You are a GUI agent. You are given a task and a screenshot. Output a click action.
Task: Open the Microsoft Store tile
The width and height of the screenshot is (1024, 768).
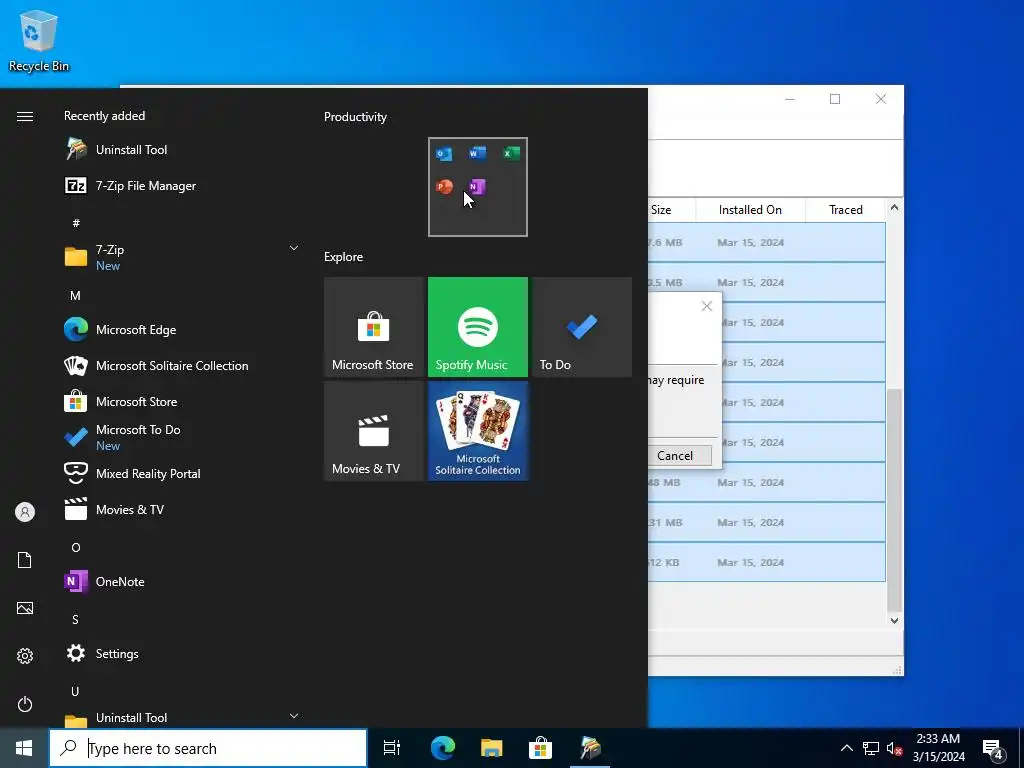tap(374, 327)
